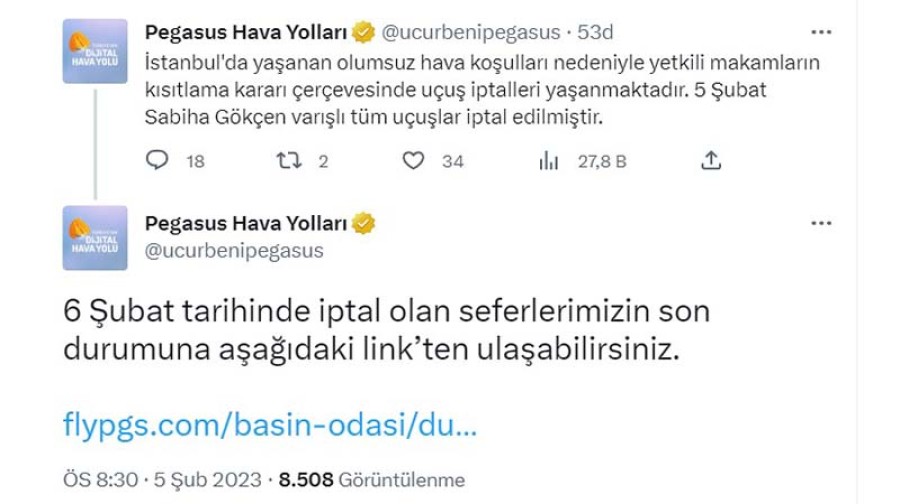Open the second tweet's three-dot menu
This screenshot has height=504, width=900.
[x=820, y=224]
